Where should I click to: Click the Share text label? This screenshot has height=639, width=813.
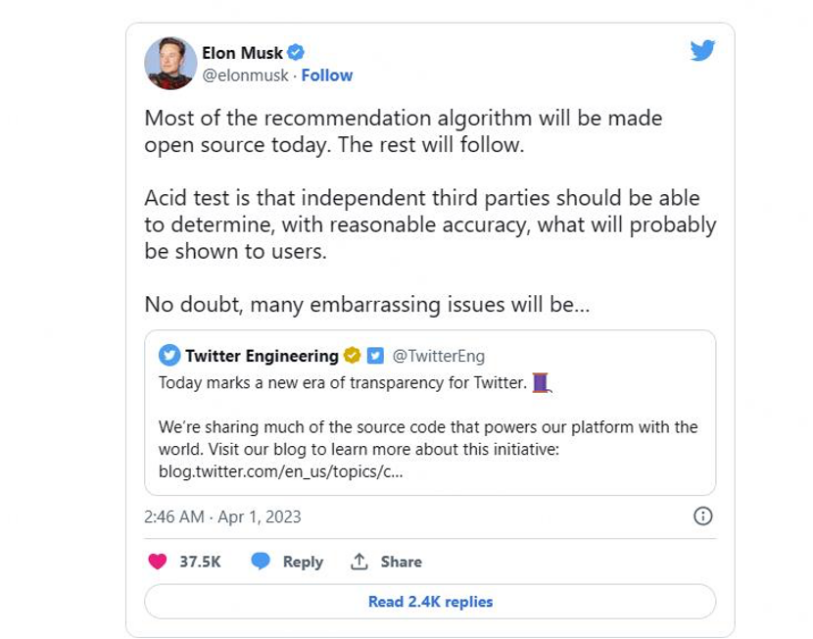pos(401,562)
